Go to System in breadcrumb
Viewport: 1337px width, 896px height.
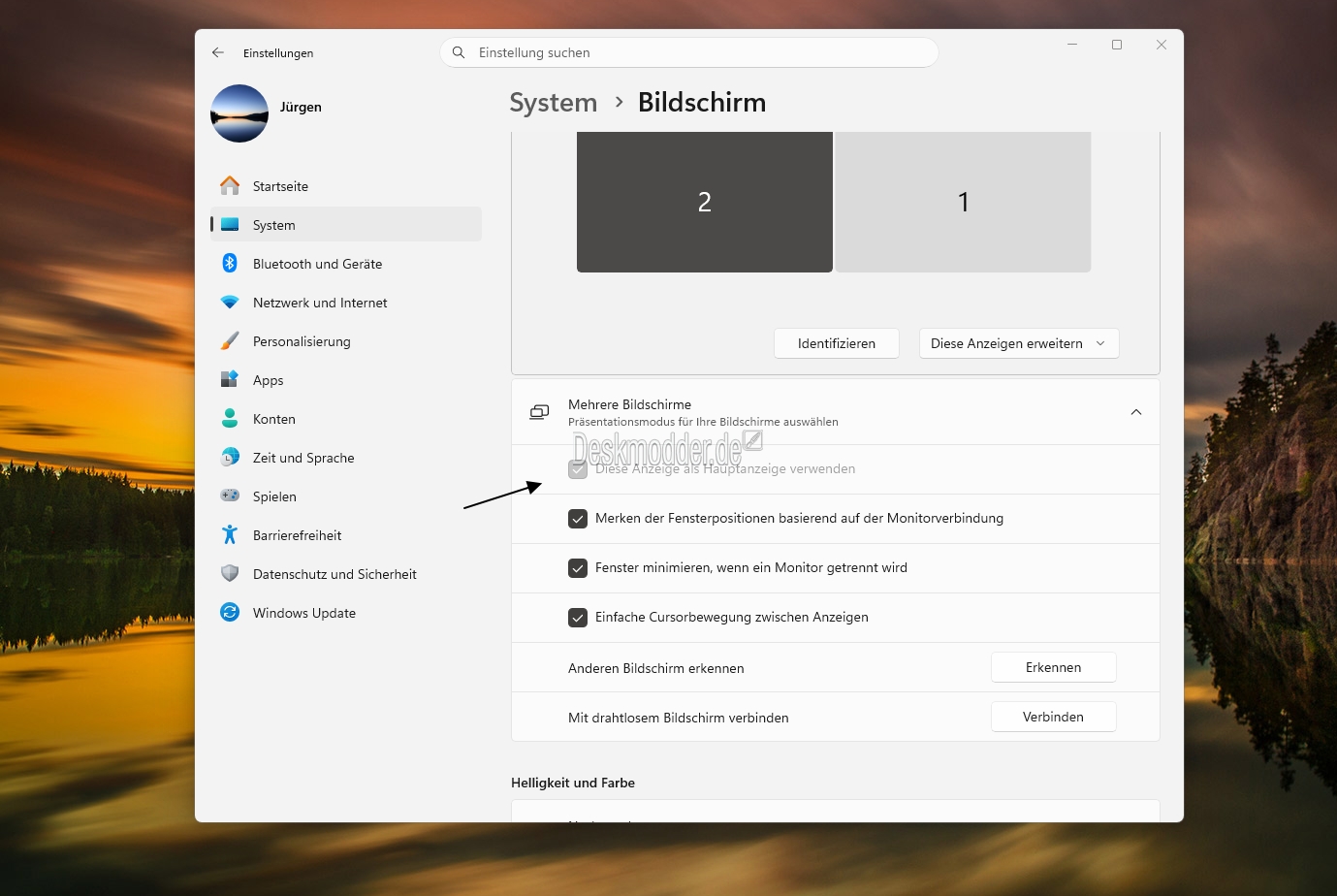(x=553, y=103)
